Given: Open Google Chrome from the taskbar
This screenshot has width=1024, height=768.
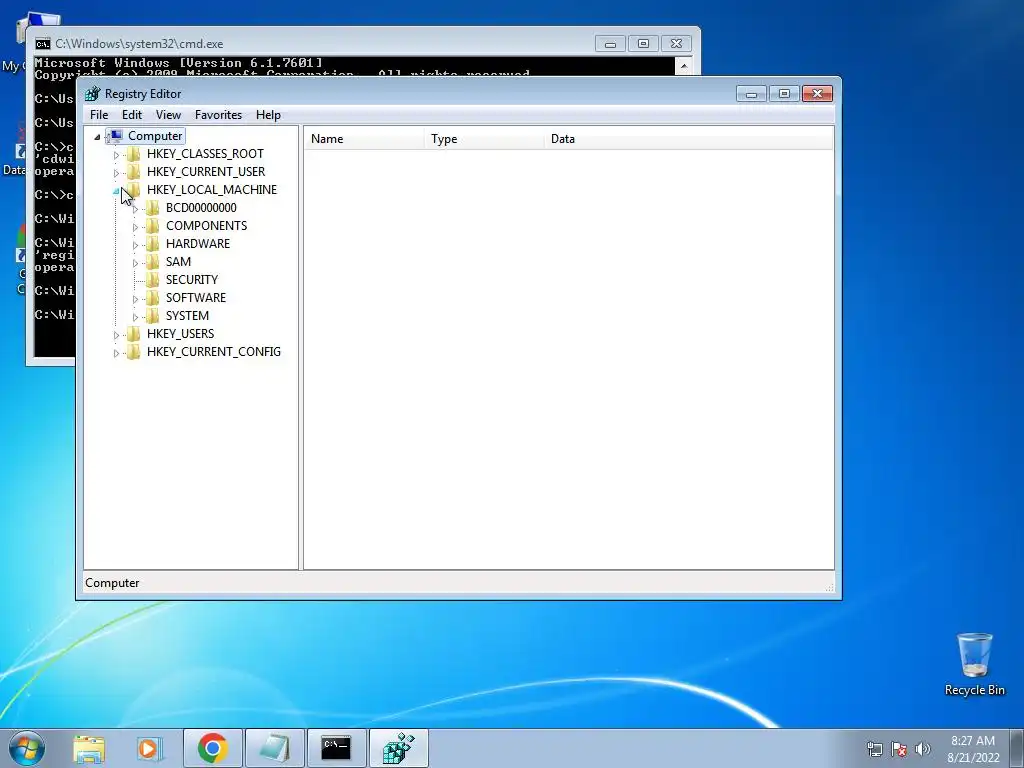Looking at the screenshot, I should tap(212, 748).
